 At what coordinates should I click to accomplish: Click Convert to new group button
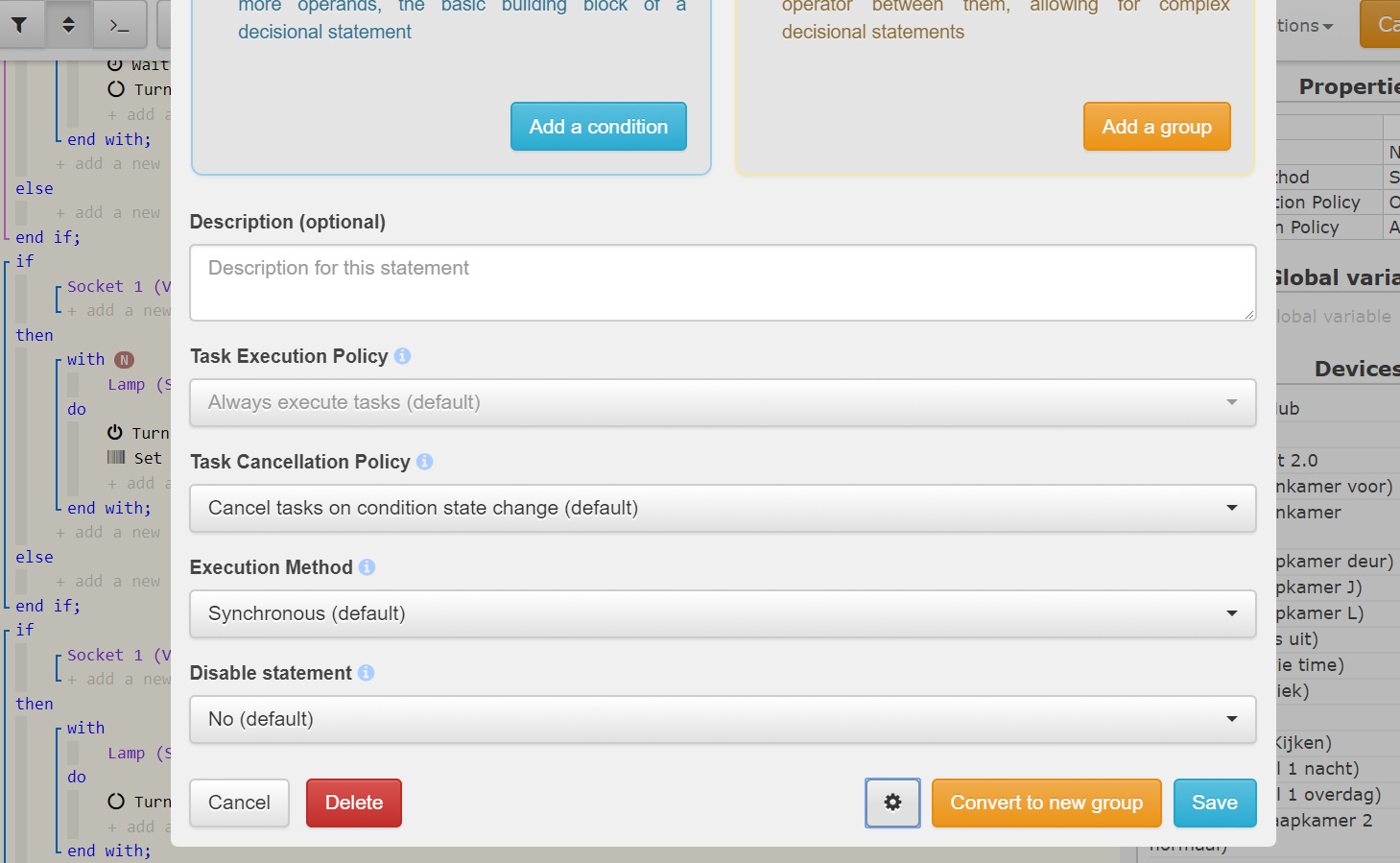[1046, 803]
